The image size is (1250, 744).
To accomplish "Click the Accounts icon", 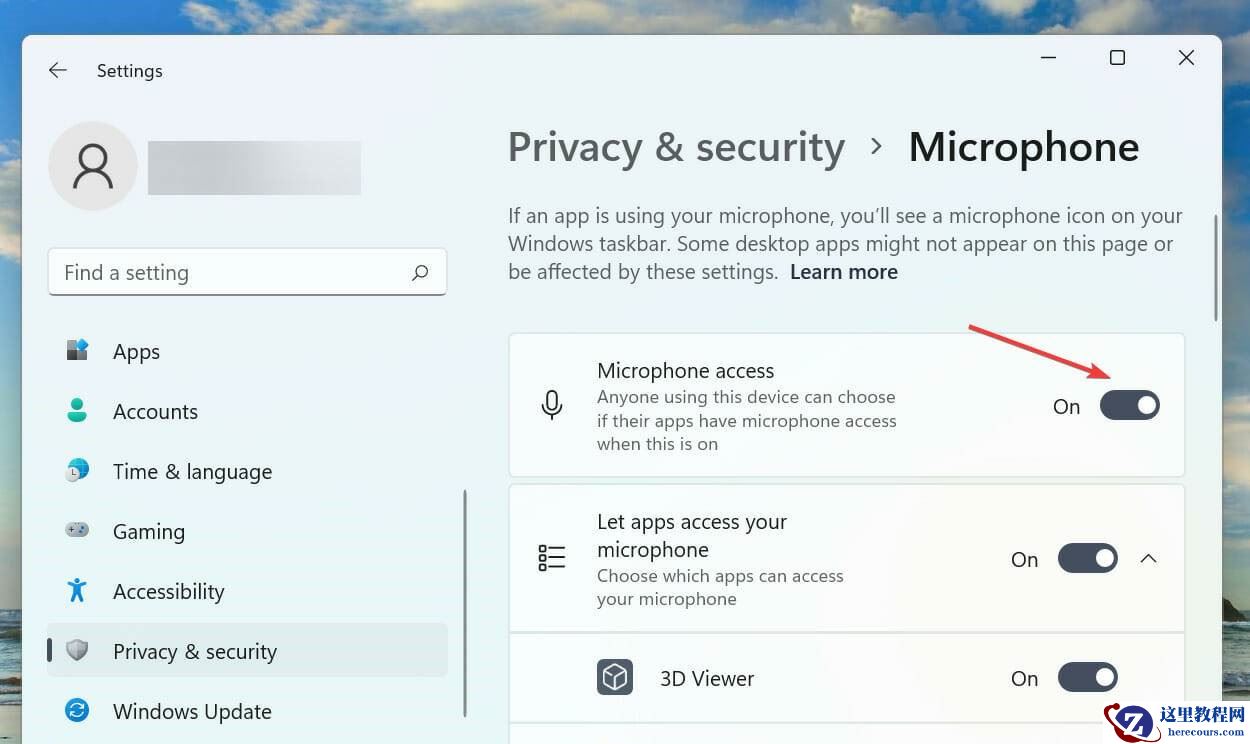I will pos(76,411).
